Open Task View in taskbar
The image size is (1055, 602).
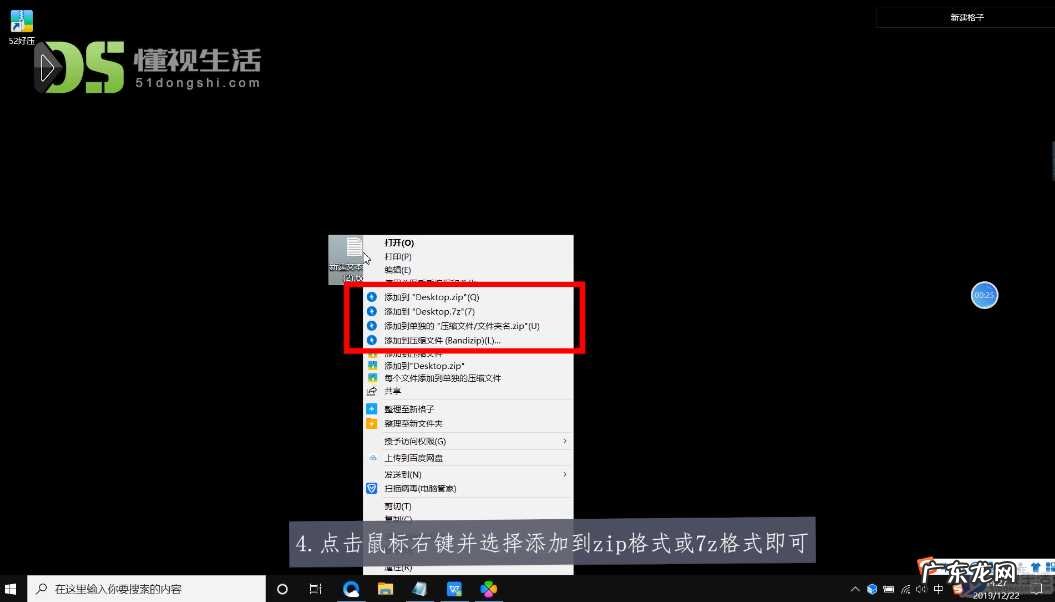tap(315, 589)
